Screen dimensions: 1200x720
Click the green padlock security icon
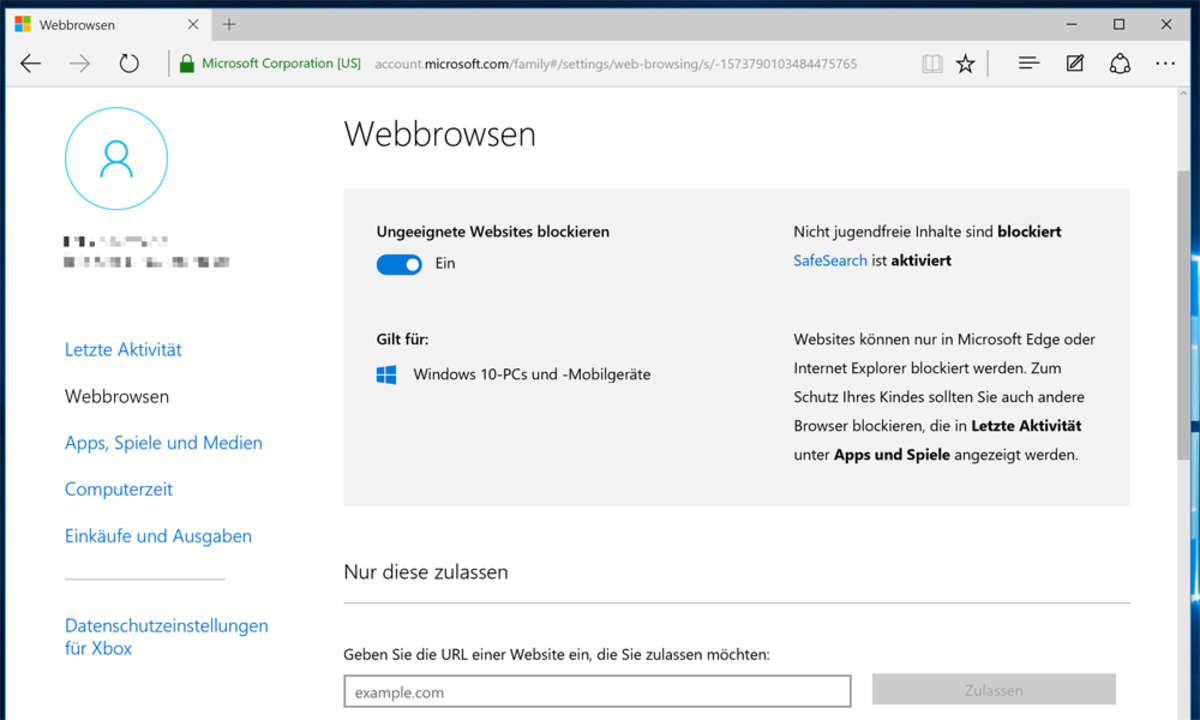pos(186,64)
